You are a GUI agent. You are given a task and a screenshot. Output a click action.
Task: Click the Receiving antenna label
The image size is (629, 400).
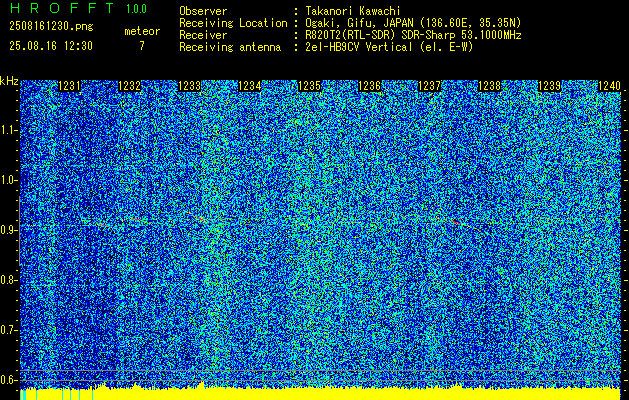point(230,47)
